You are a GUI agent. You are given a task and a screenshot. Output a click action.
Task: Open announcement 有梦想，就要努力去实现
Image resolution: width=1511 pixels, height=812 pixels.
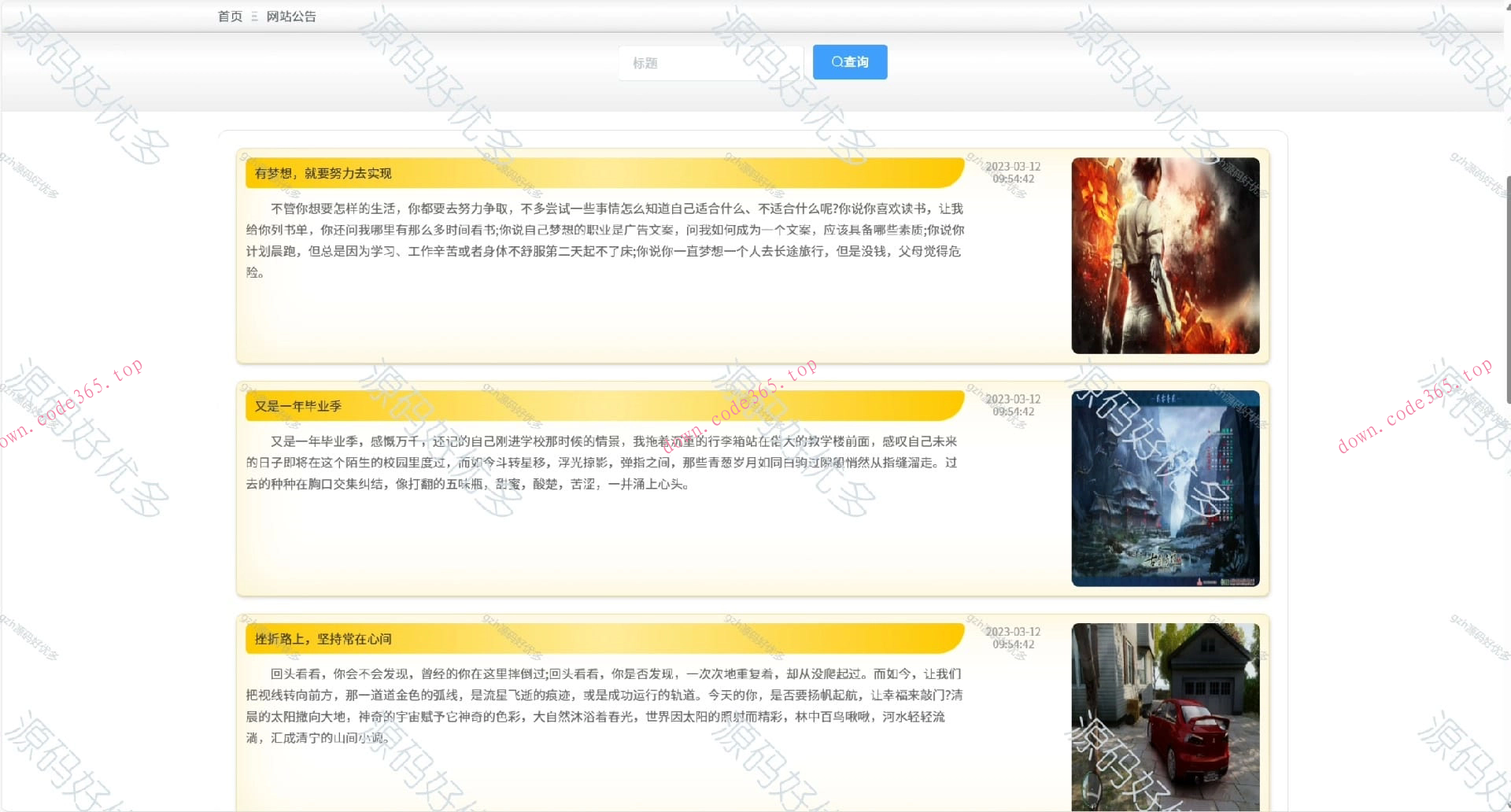point(323,173)
